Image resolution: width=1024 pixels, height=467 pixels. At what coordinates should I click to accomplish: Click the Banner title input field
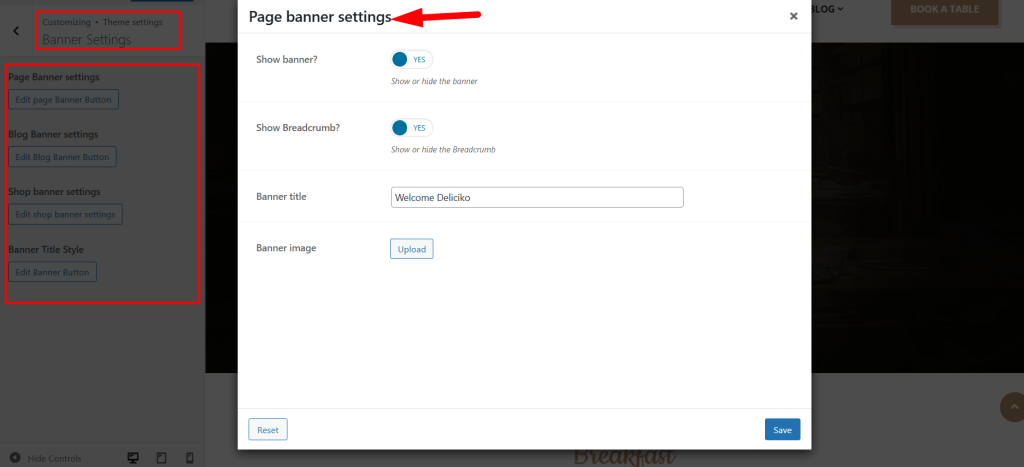tap(537, 197)
